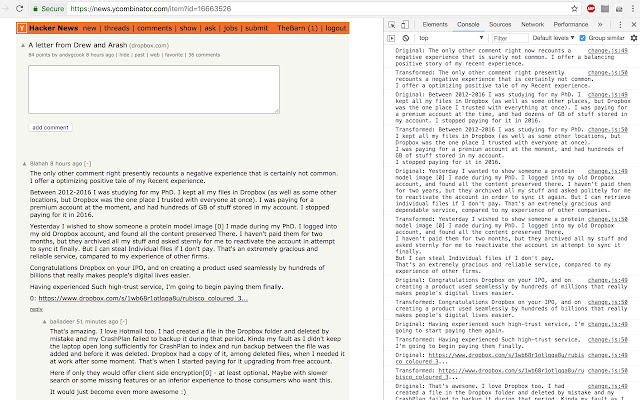Open the Default levels dropdown

553,38
